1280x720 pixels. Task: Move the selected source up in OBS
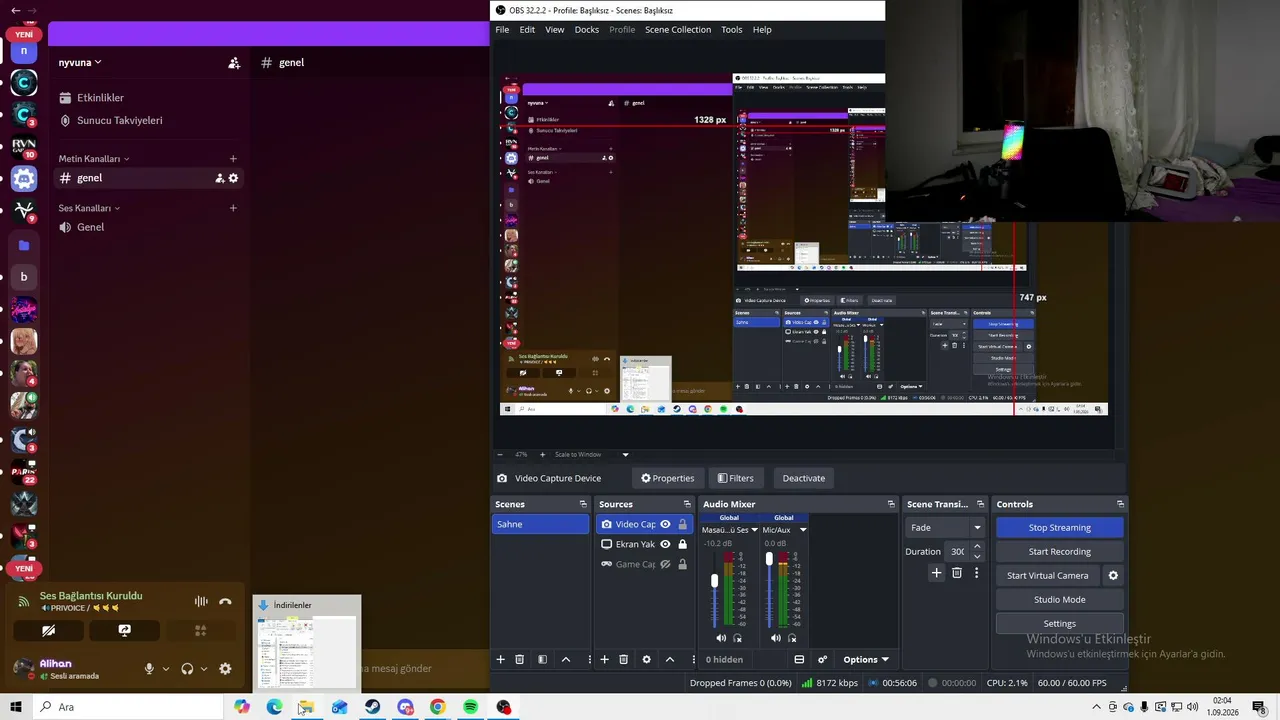tap(670, 659)
